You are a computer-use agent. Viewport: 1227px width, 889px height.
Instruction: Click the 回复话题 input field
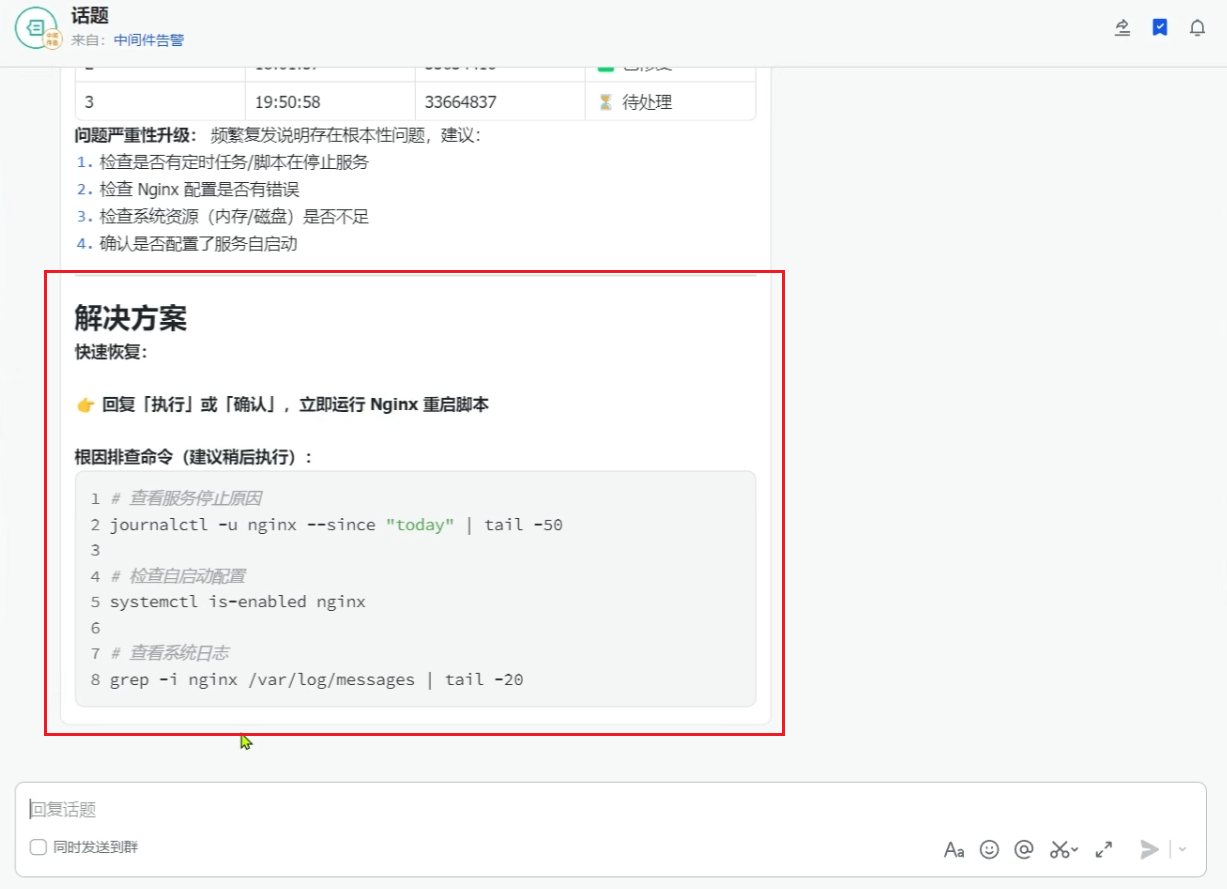pos(610,810)
